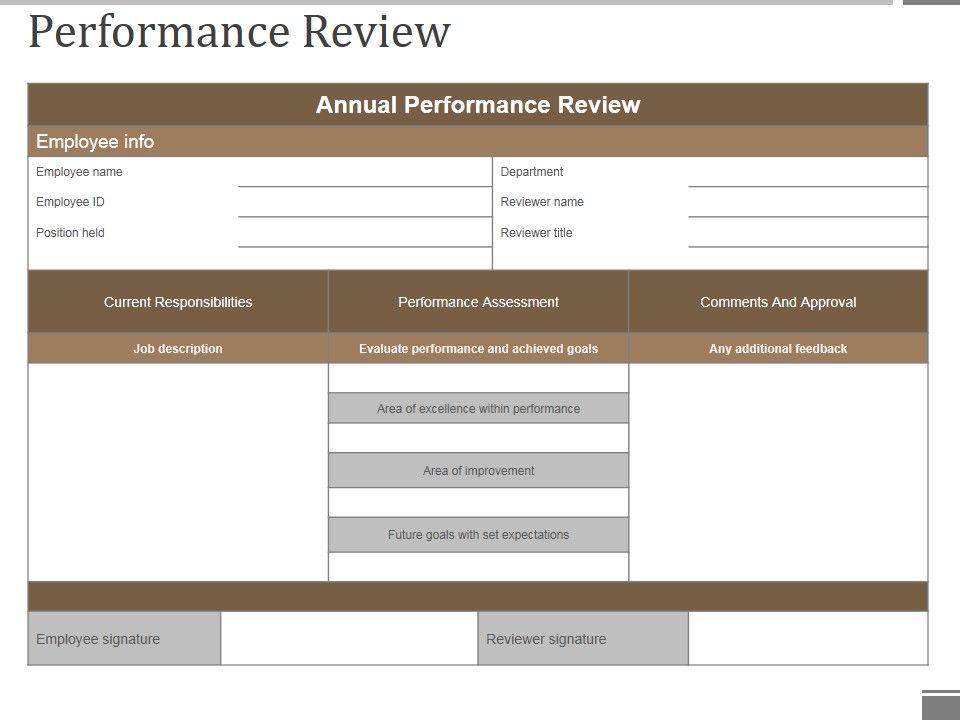Click the 'Employee info' section heading
Viewport: 960px width, 720px height.
point(95,141)
